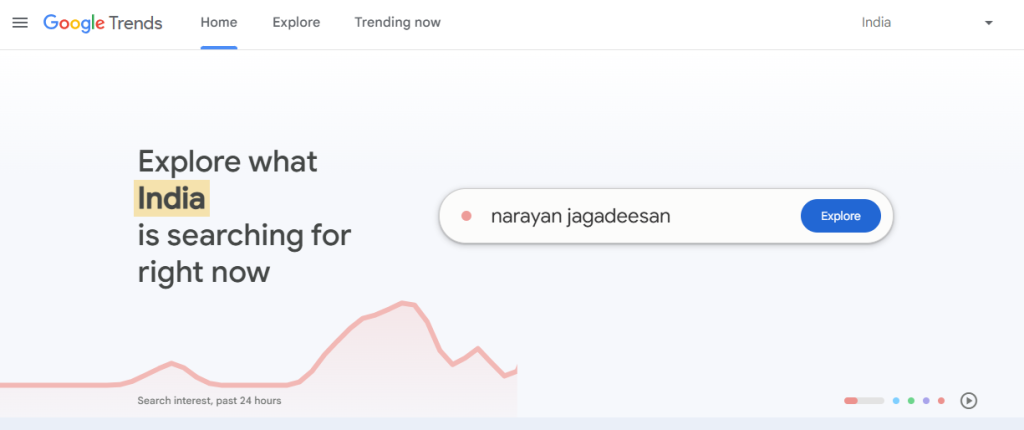Click the blue Explore button
This screenshot has height=430, width=1024.
point(840,216)
